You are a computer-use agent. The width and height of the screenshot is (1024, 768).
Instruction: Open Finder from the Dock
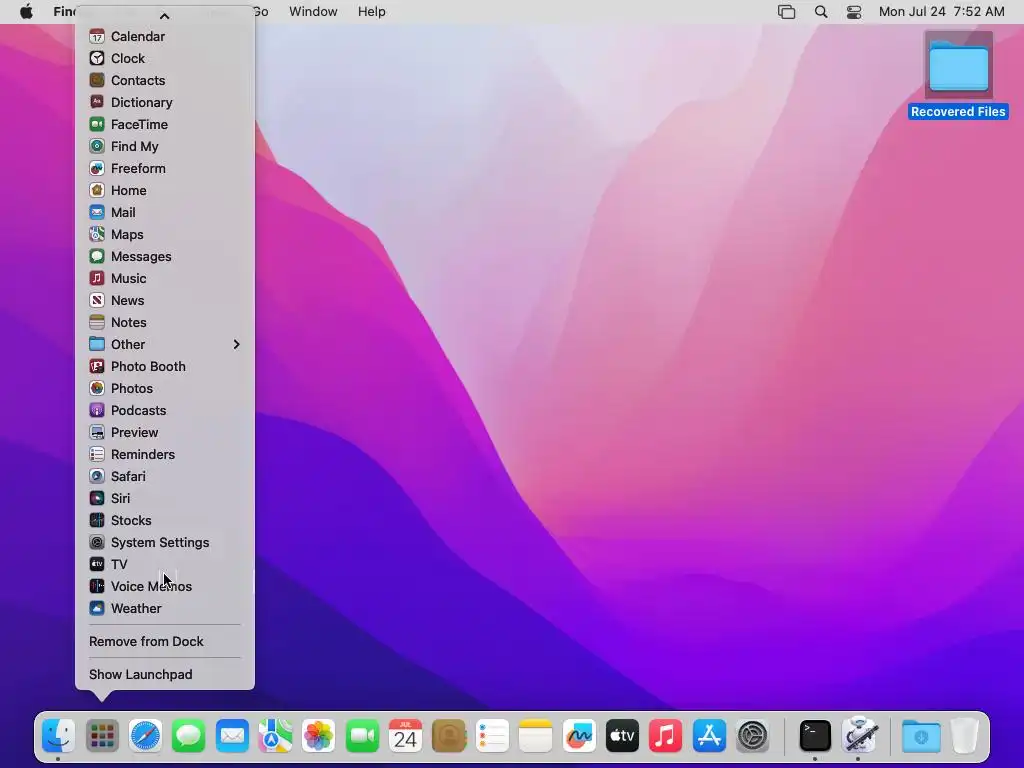pos(59,736)
